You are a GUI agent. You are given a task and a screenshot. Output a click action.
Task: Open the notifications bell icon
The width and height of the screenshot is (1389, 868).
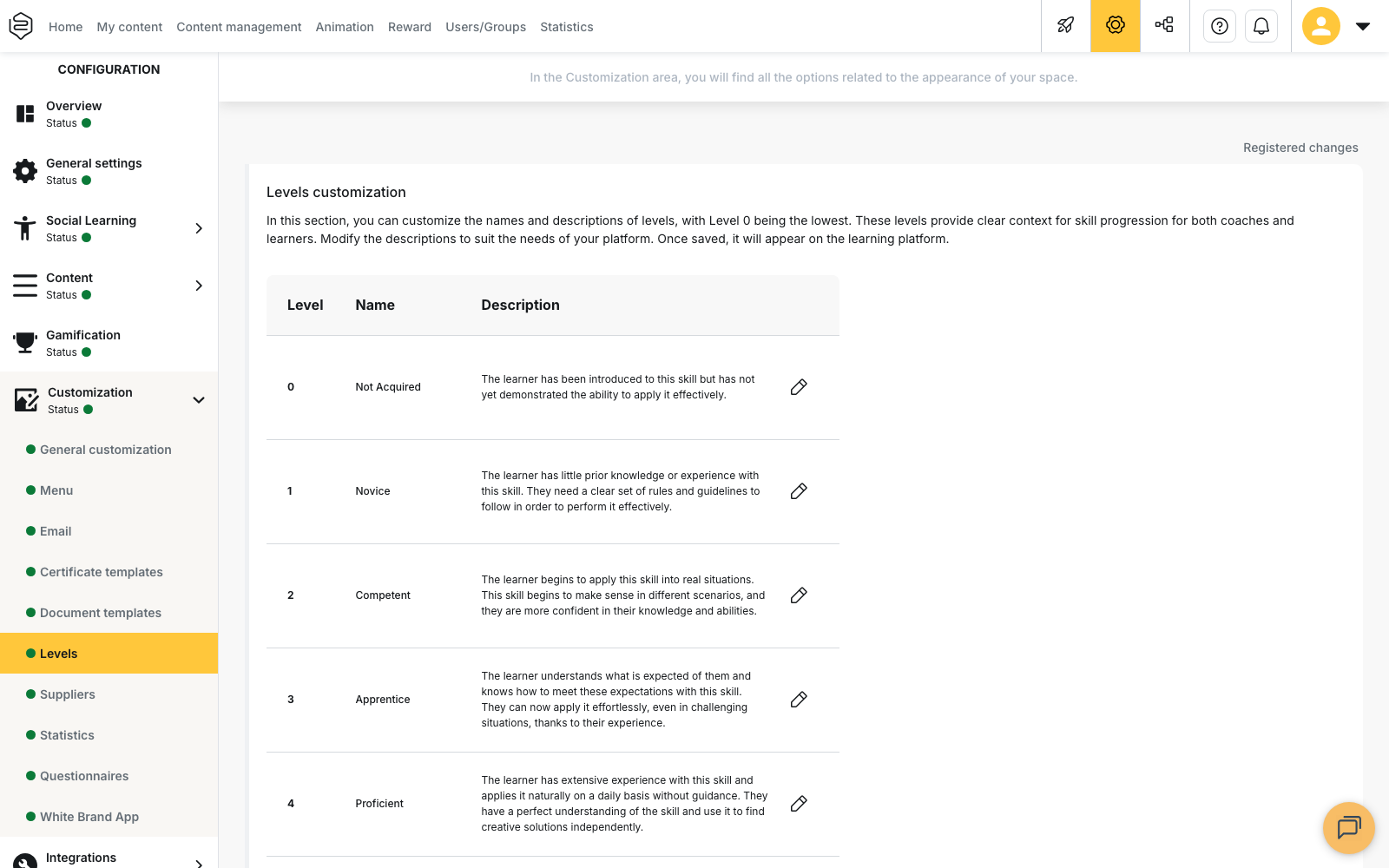pos(1261,26)
